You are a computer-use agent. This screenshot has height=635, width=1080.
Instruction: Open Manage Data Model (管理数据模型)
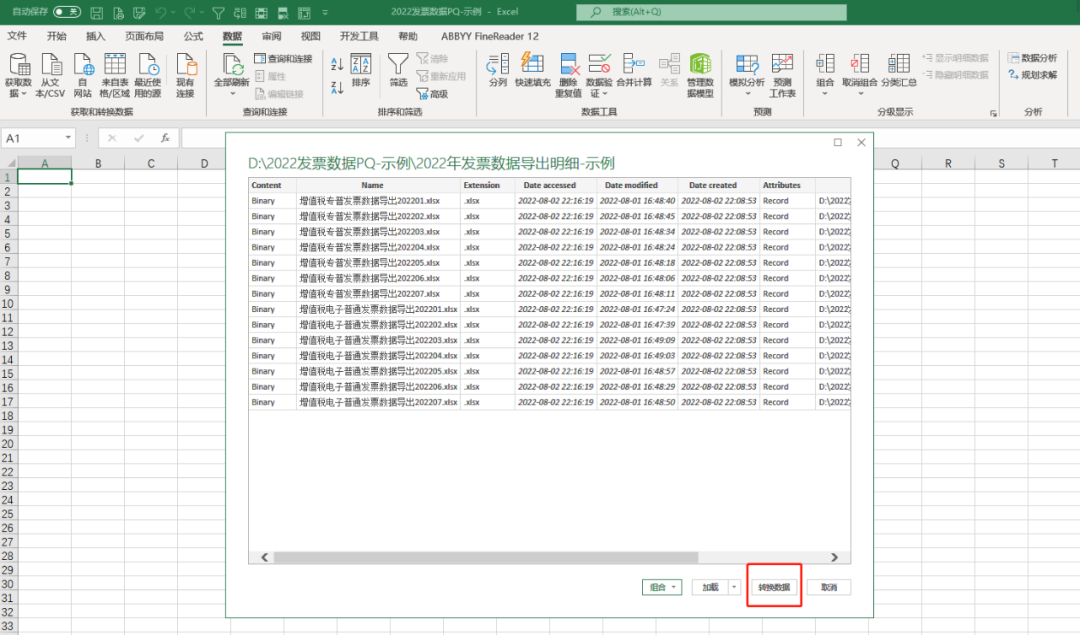[700, 75]
